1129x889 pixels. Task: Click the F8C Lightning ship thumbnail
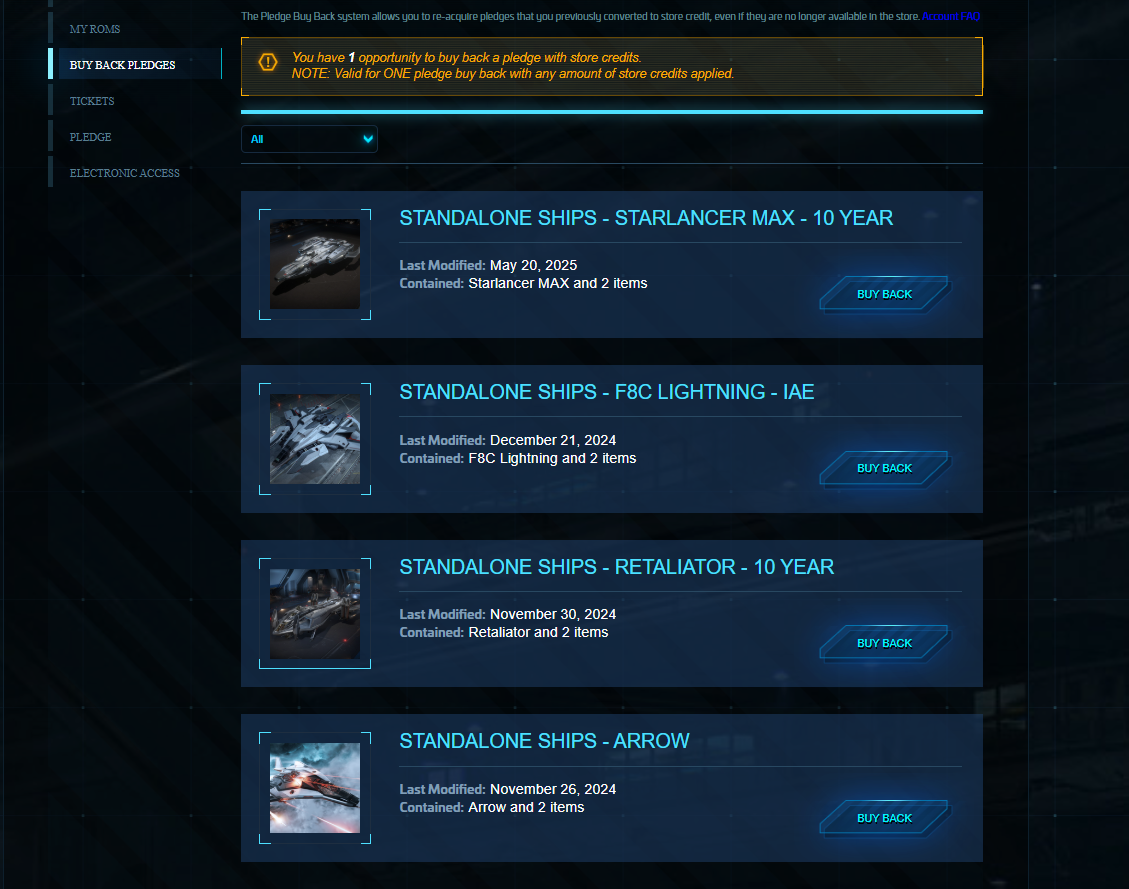(315, 439)
